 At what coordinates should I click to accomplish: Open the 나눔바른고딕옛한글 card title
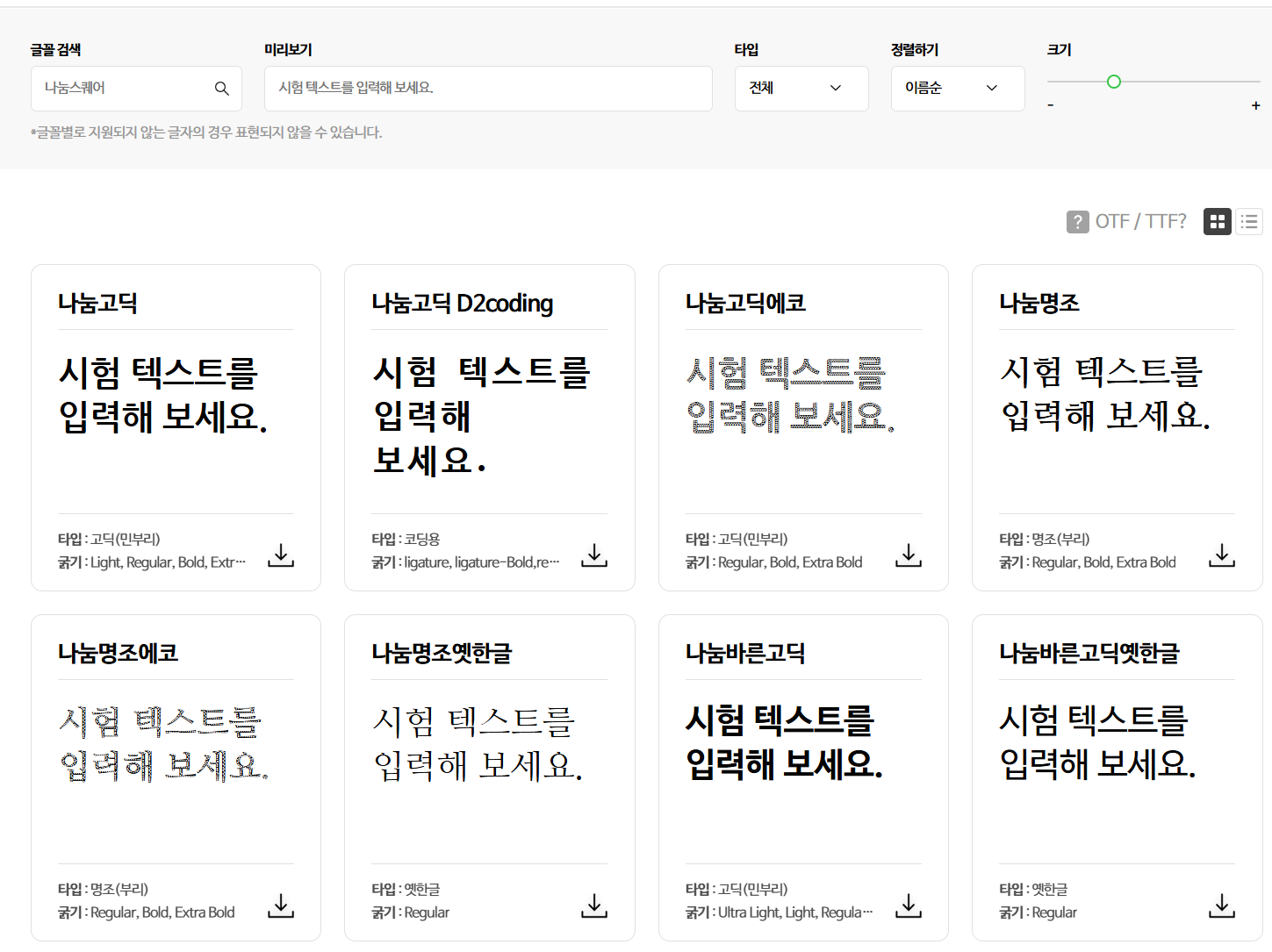tap(1089, 654)
